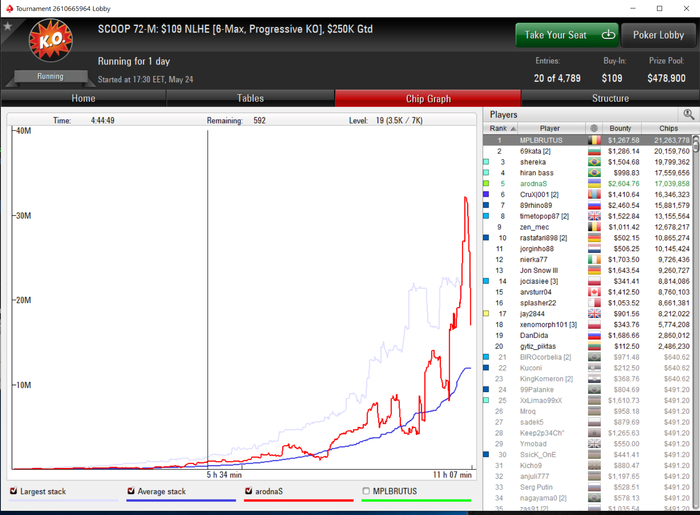Click arodnaS's bounty $2,604.76
Screen dimensions: 700x515
click(x=623, y=183)
